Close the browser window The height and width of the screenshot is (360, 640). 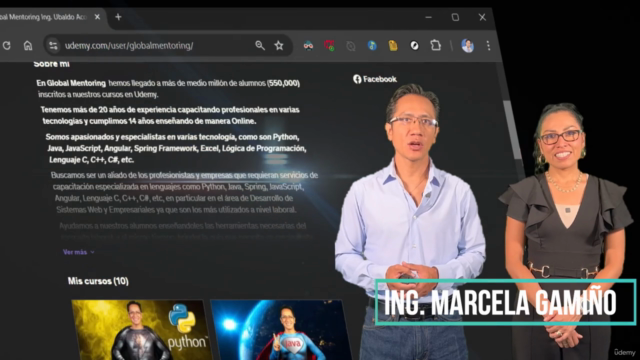coord(482,17)
